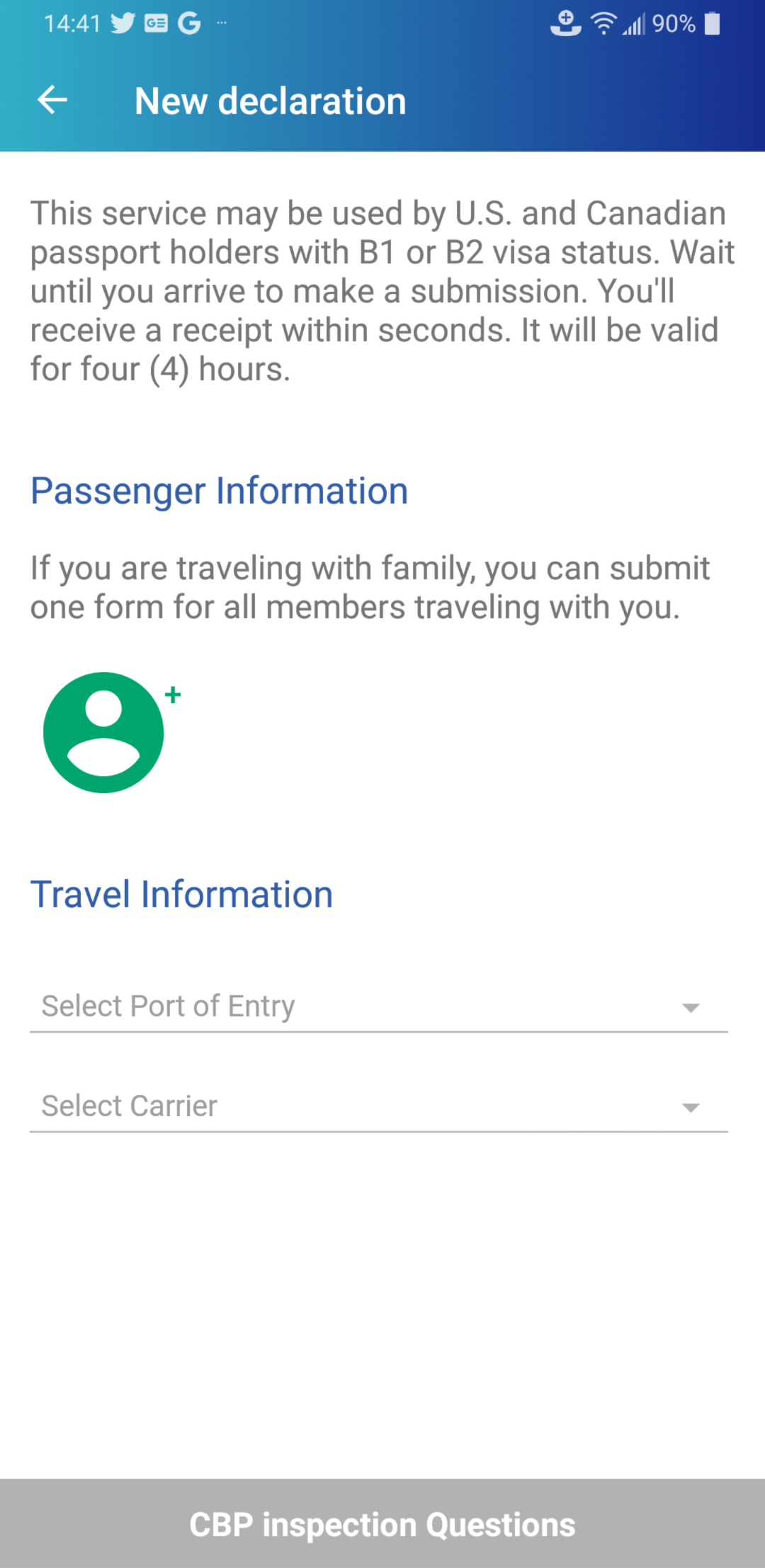
Task: Tap the dropdown arrow beside Select Carrier
Action: [x=691, y=1106]
